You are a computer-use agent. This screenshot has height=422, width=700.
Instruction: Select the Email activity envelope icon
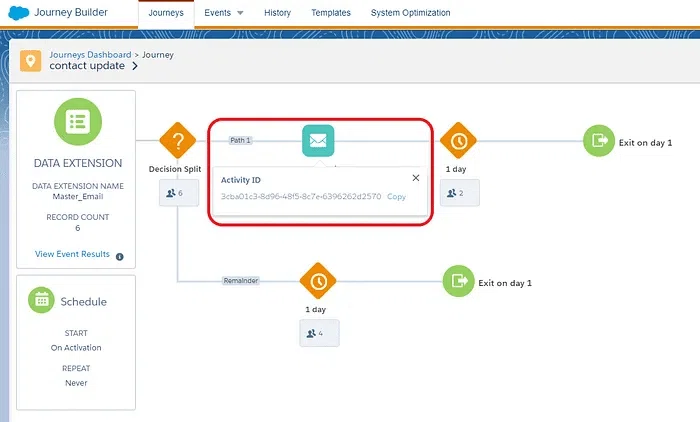pos(318,141)
